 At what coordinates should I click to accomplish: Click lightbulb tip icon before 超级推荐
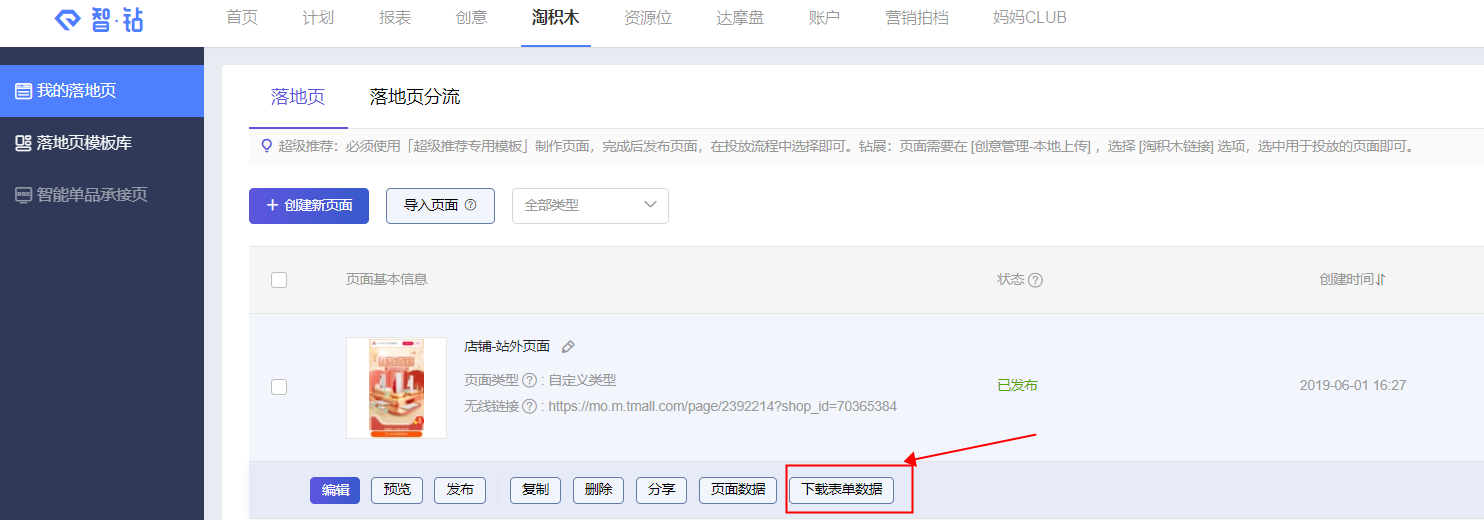[266, 146]
